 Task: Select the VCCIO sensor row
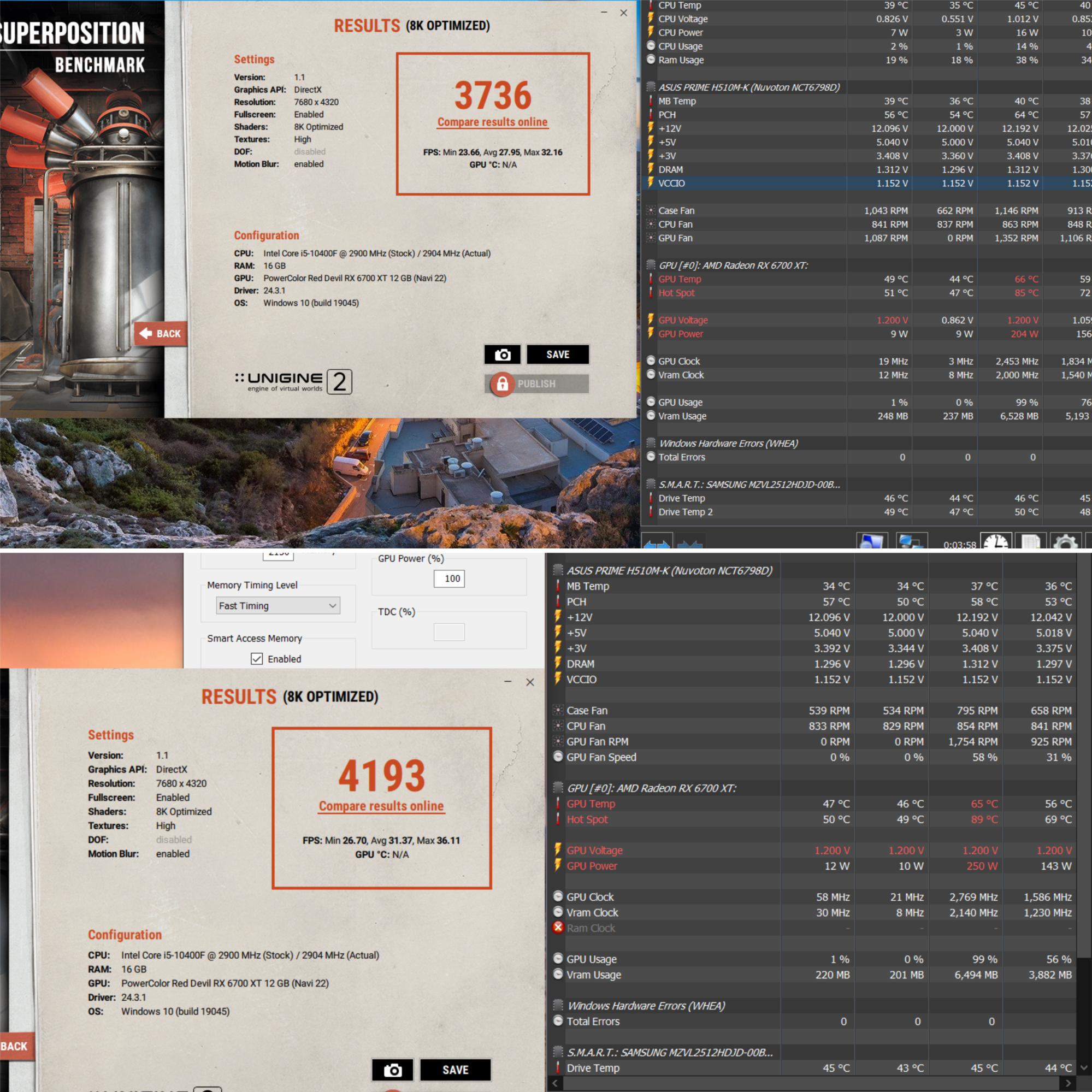(x=671, y=183)
